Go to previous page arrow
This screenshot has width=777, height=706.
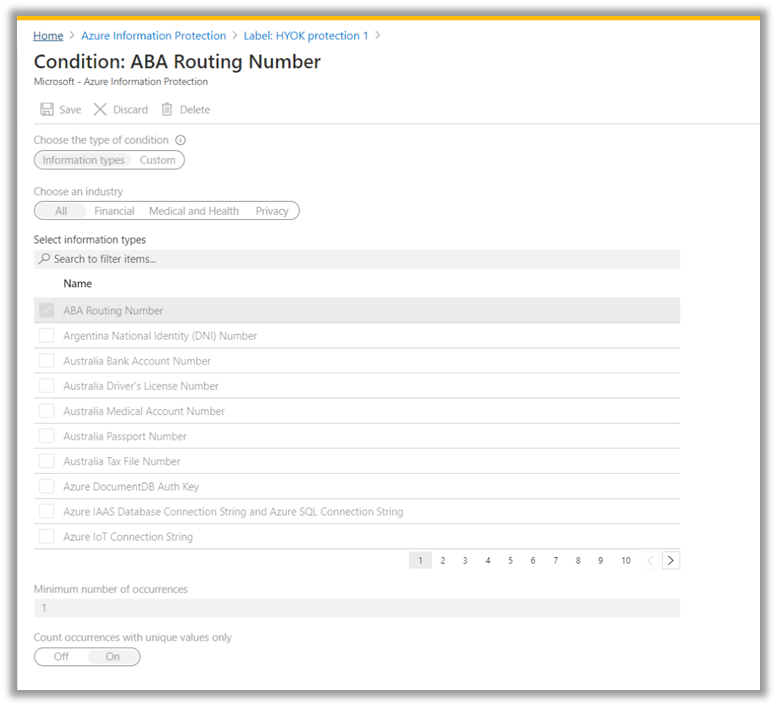coord(650,560)
